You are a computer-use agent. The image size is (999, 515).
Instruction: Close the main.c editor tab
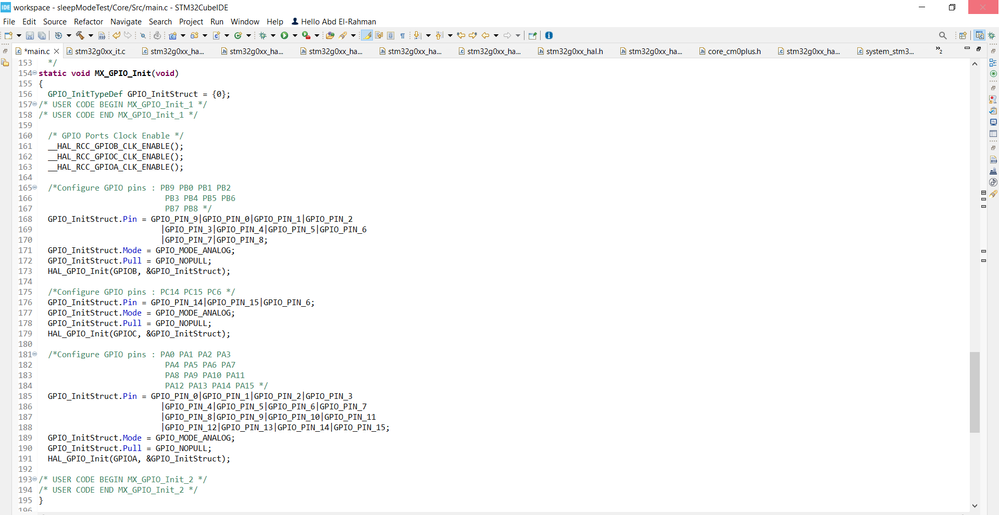pos(56,51)
